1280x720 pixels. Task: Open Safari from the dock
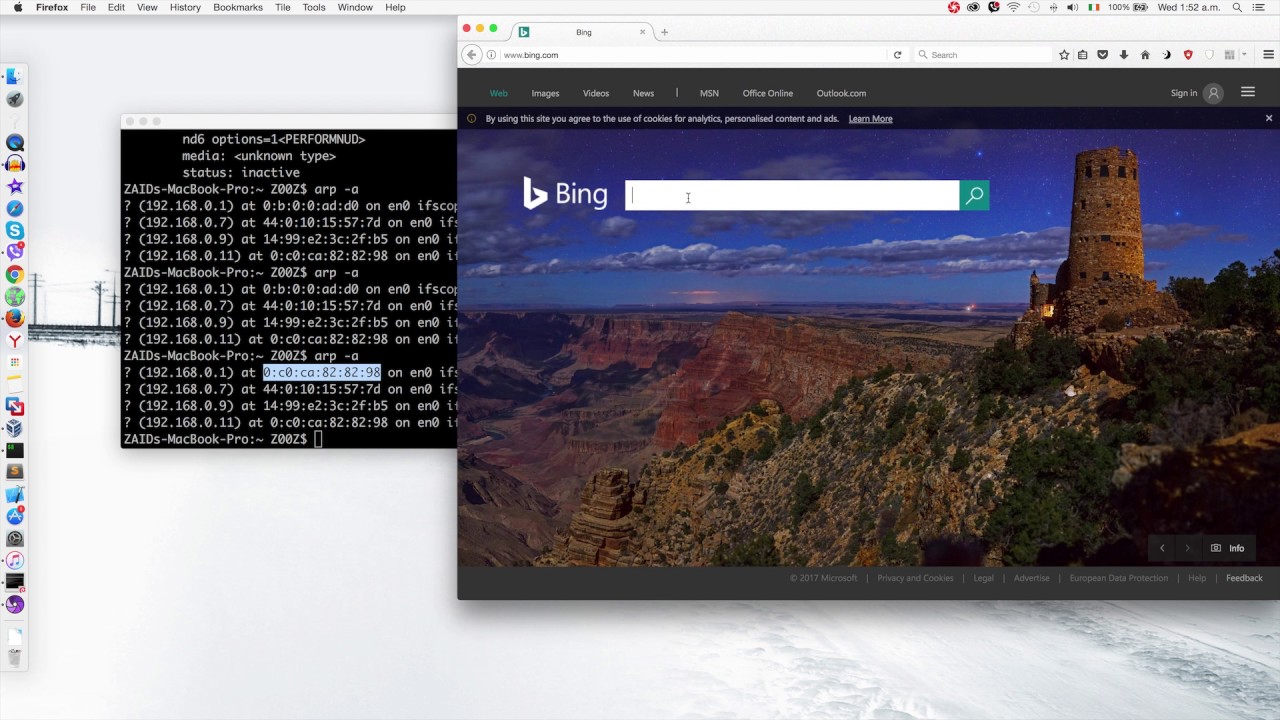tap(14, 209)
